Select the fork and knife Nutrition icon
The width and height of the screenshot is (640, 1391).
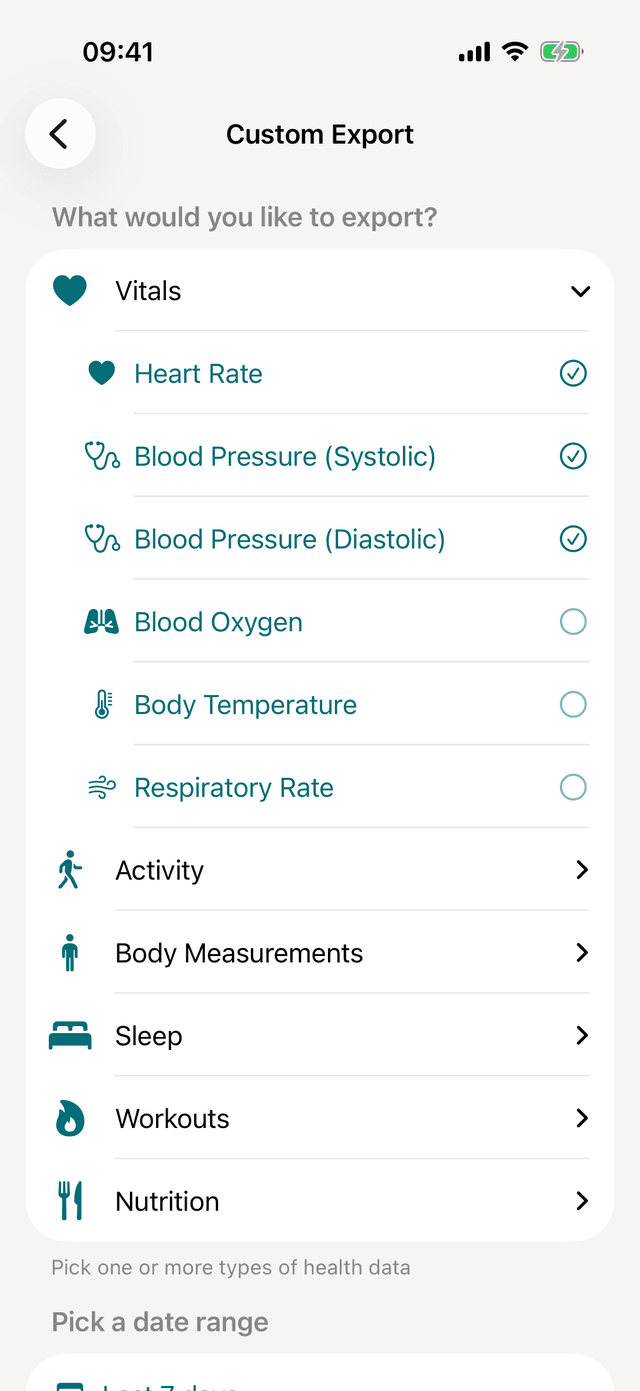point(69,1201)
